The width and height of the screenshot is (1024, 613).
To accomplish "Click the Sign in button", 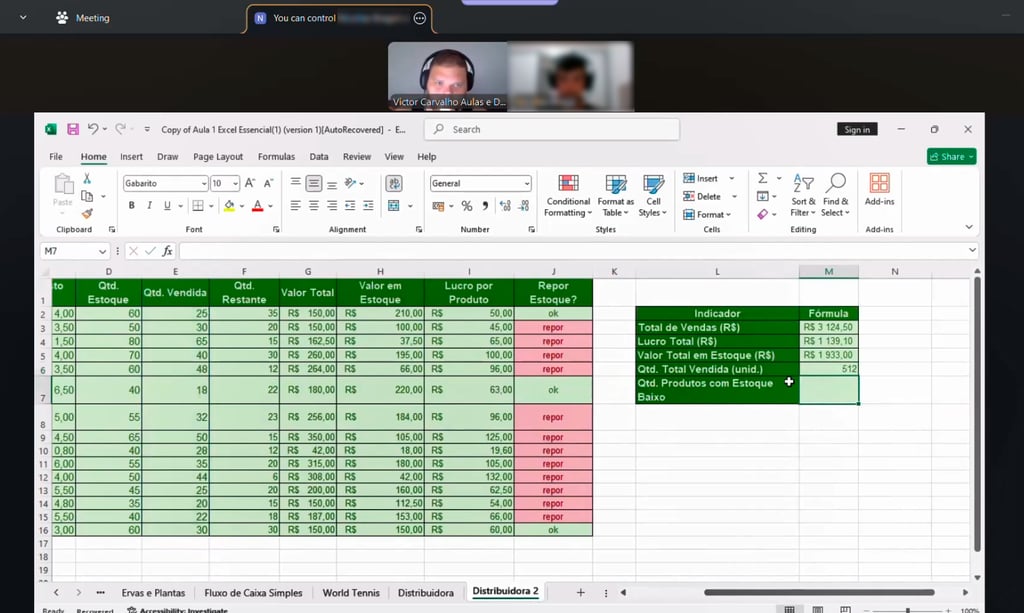I will coord(857,129).
